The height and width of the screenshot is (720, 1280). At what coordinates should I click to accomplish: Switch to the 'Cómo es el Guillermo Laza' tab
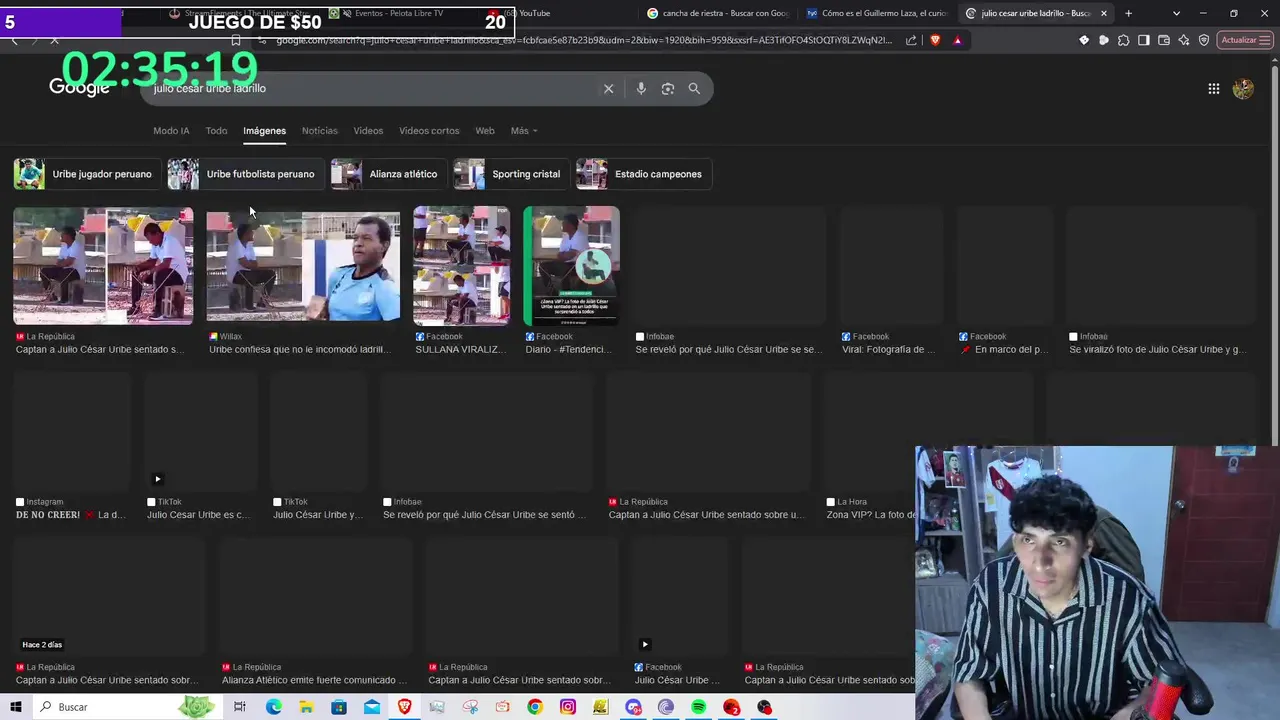tap(878, 13)
